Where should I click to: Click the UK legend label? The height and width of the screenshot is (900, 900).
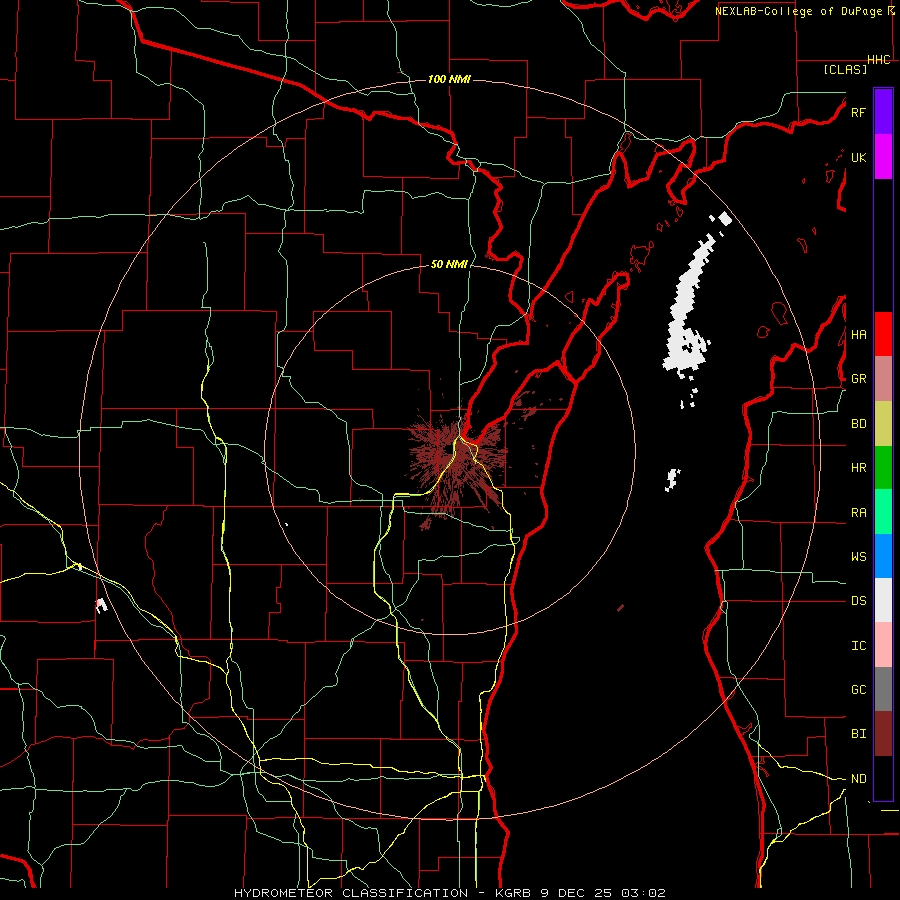(x=858, y=157)
